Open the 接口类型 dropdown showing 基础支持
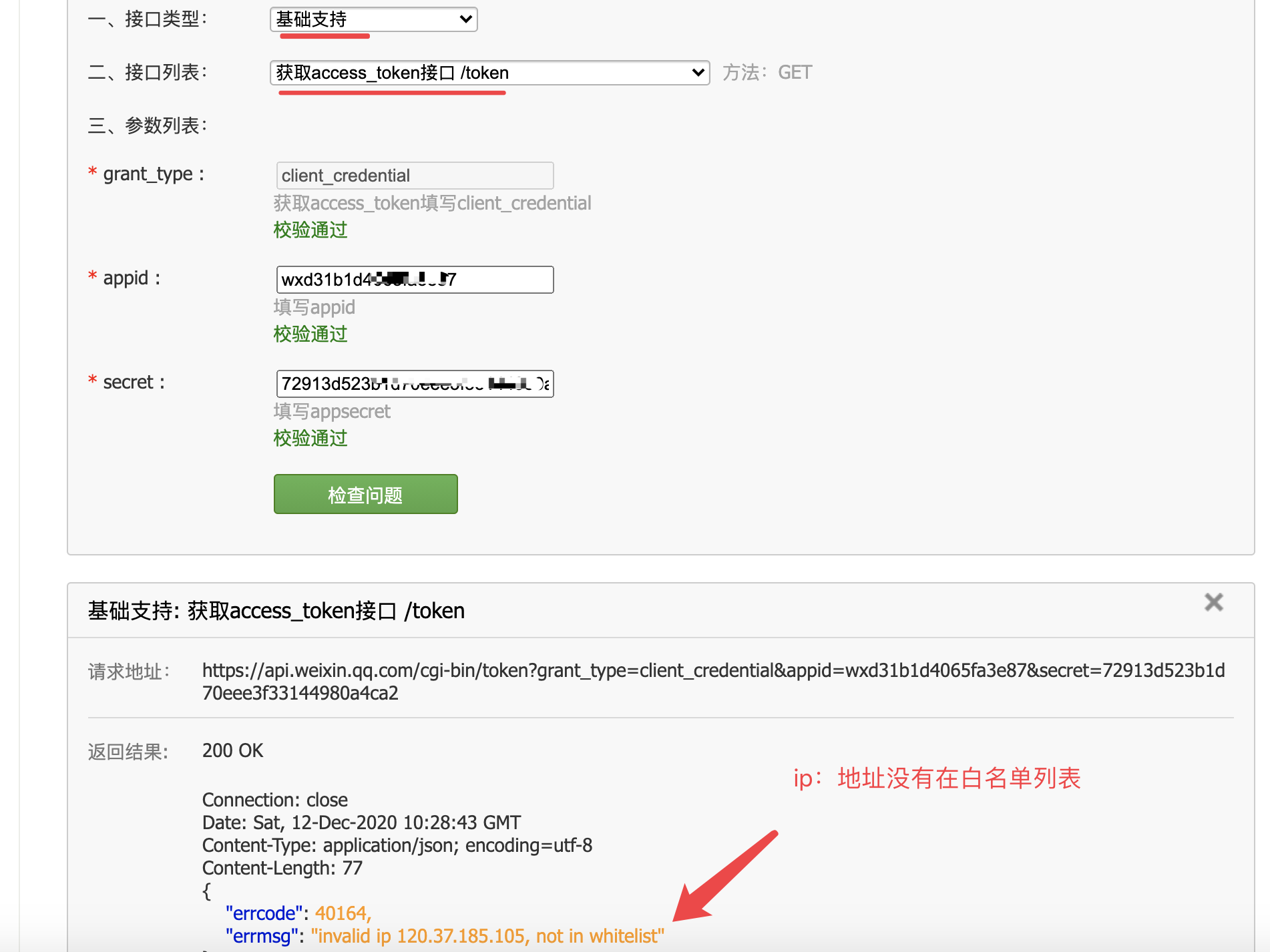Screen dimensions: 1270x952 click(373, 19)
